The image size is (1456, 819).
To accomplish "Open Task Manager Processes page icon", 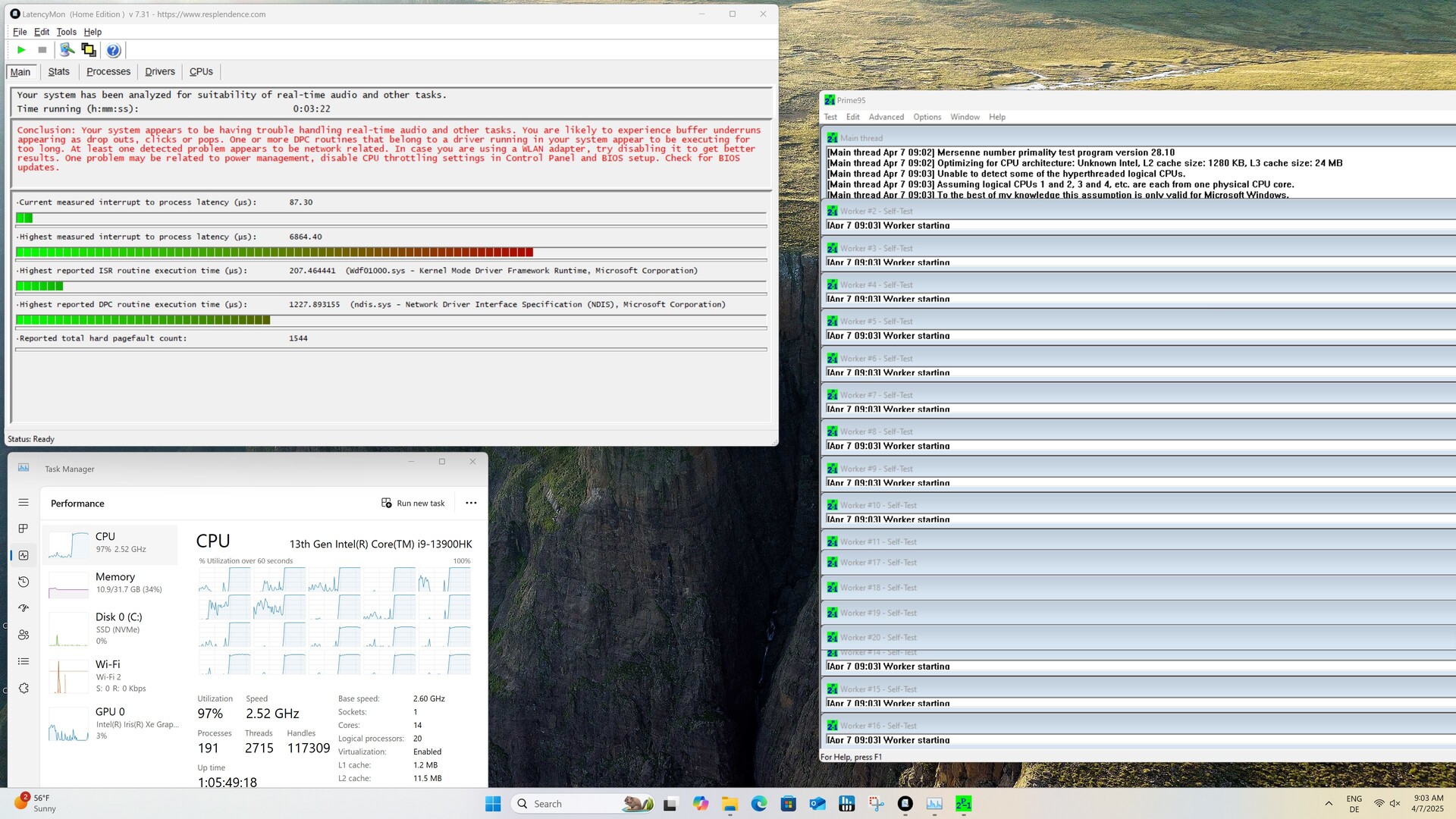I will 24,529.
